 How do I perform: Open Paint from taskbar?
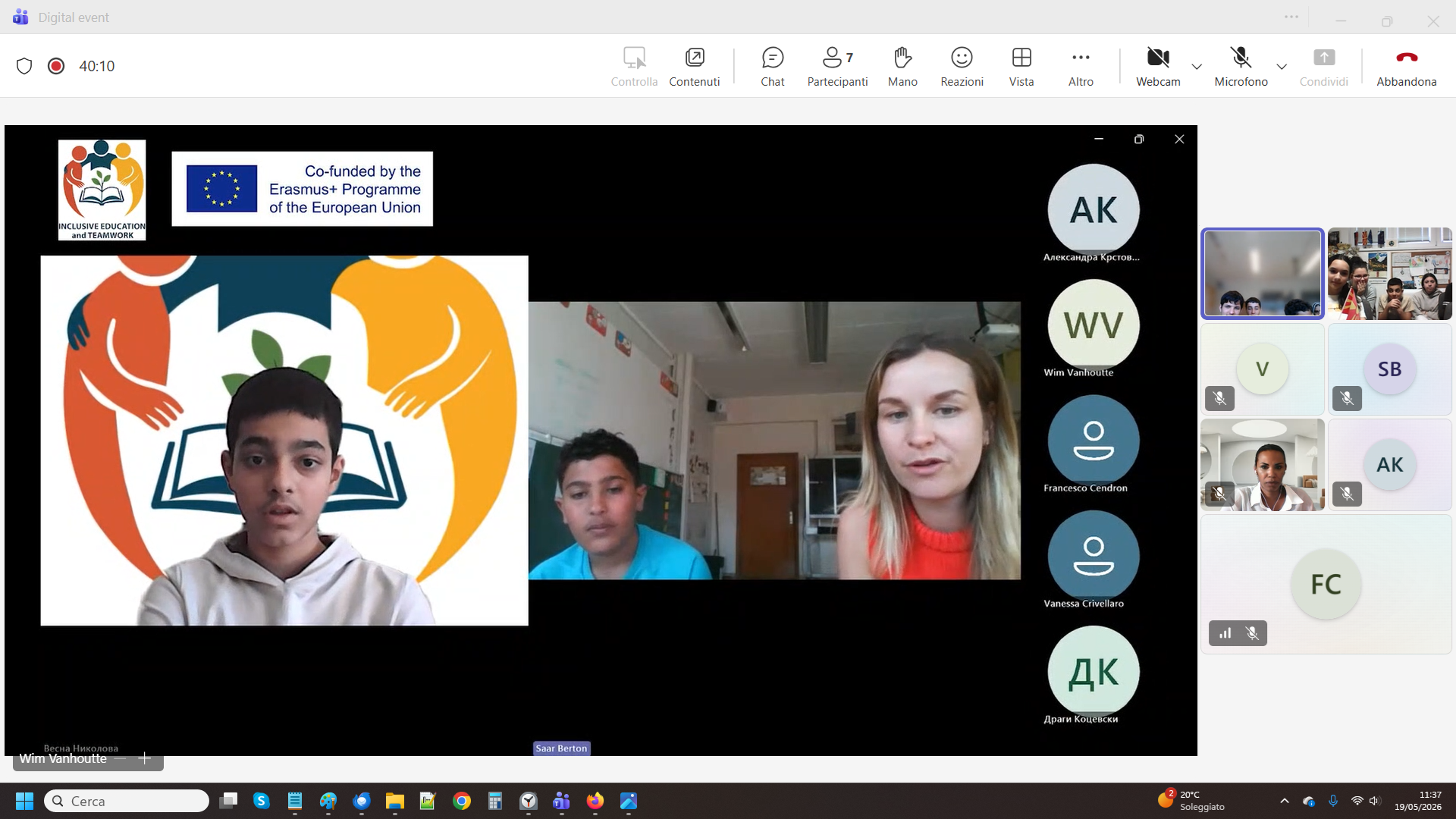(328, 801)
